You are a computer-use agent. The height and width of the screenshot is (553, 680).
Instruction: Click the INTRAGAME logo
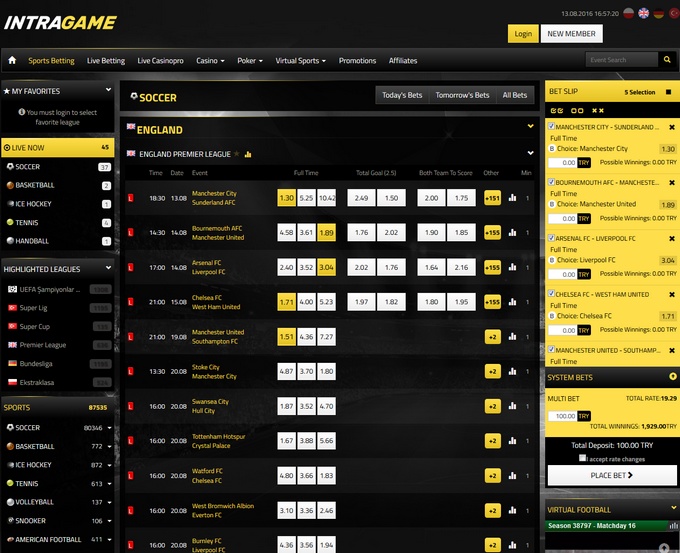click(x=60, y=23)
